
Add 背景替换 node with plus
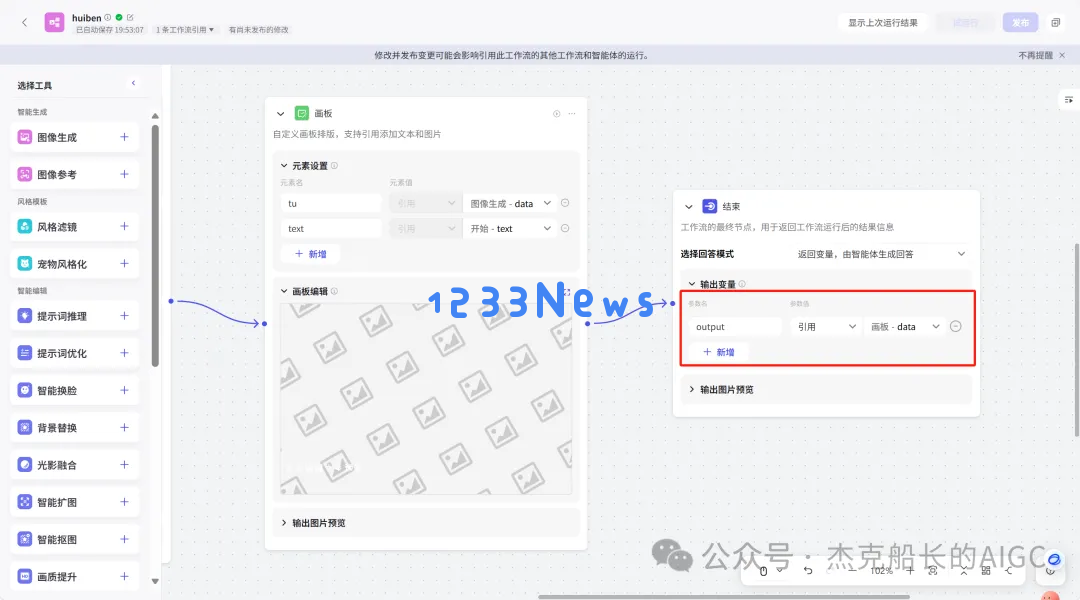click(125, 427)
